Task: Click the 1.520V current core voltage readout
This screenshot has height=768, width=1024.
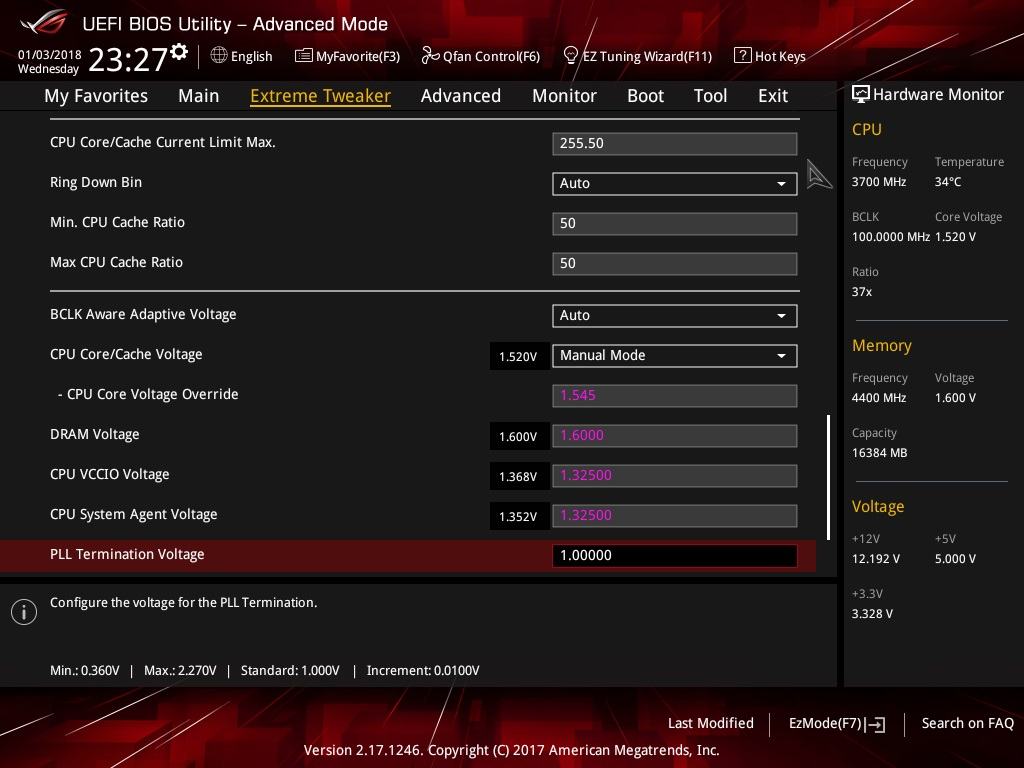Action: coord(519,357)
